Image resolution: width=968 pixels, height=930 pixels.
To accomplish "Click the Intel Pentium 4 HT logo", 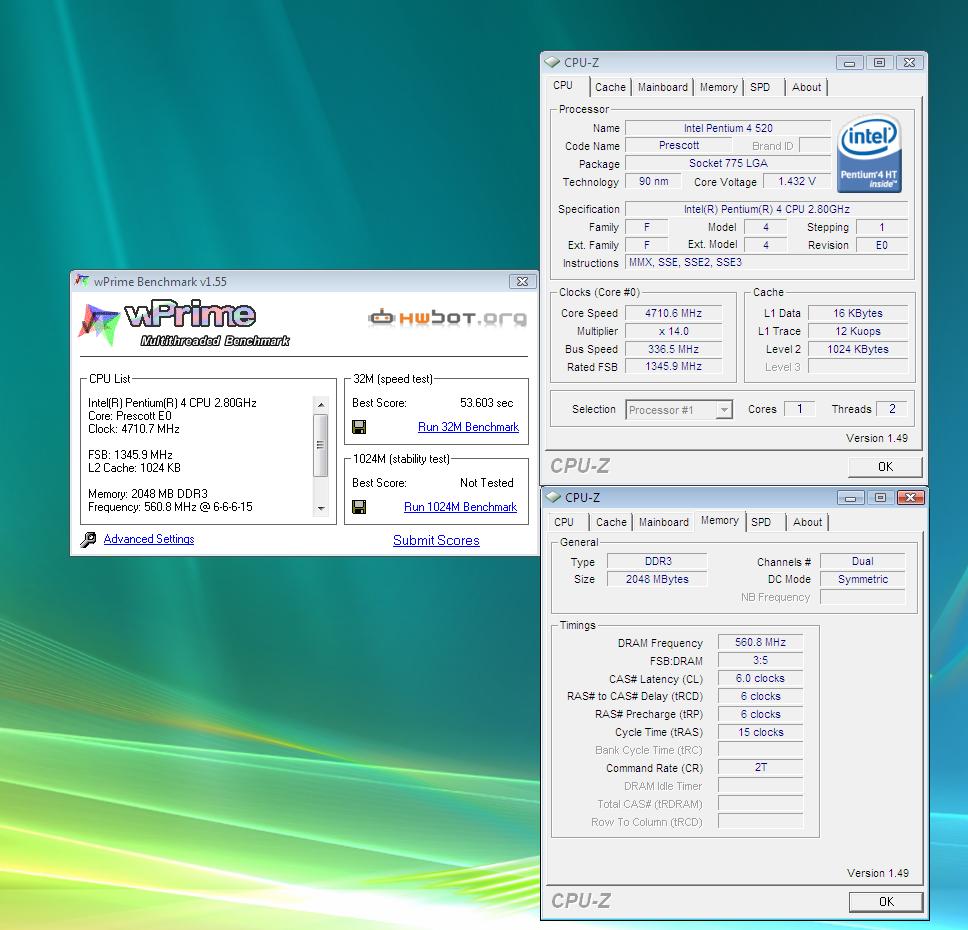I will coord(869,153).
